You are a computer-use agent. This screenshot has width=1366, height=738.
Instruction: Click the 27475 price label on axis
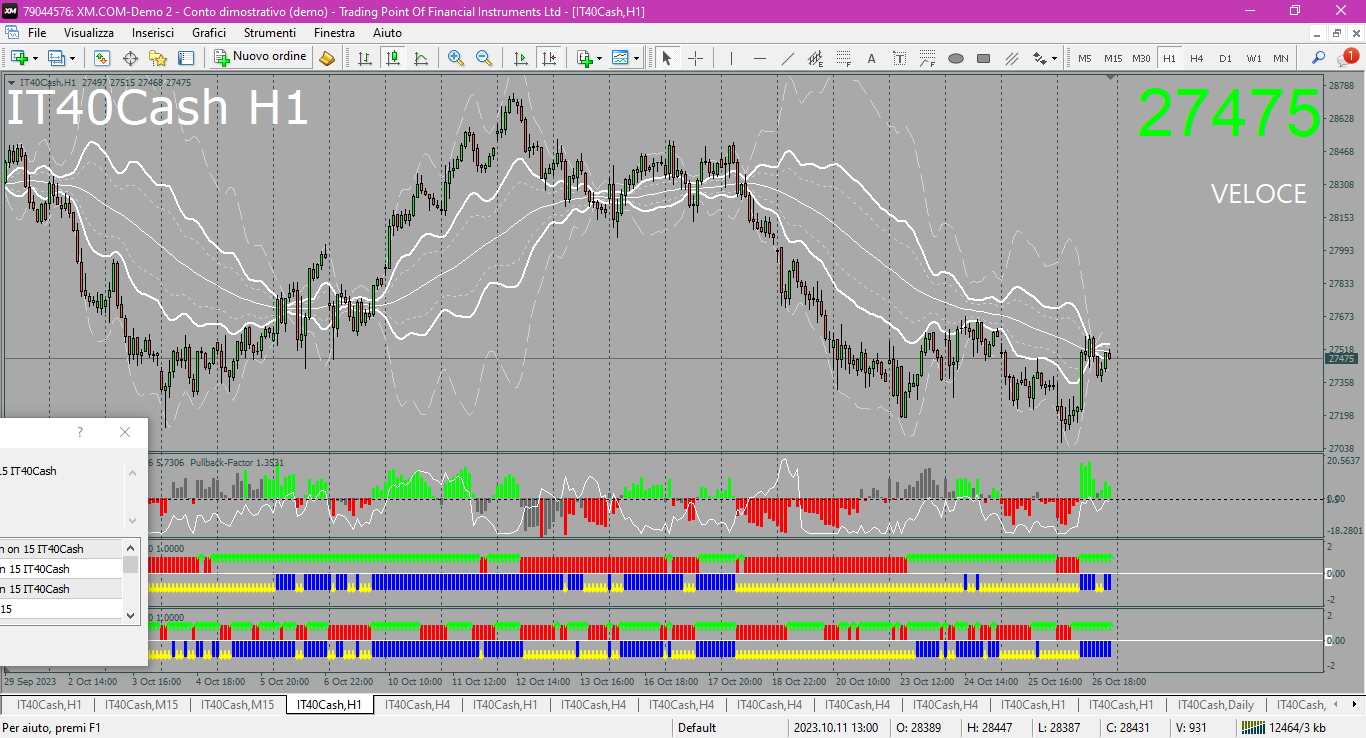click(x=1340, y=358)
